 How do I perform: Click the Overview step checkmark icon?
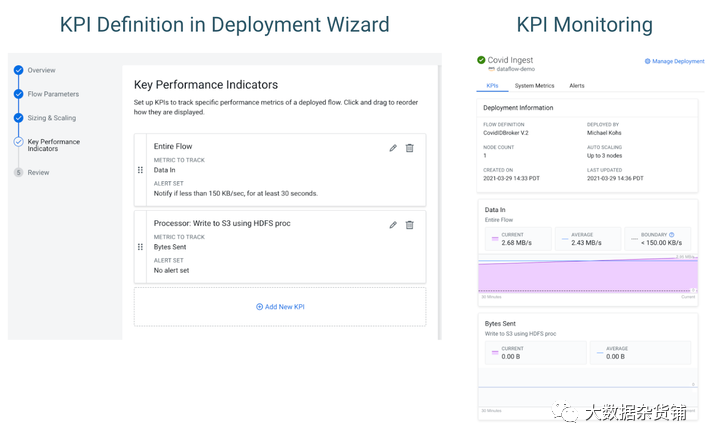coord(19,70)
